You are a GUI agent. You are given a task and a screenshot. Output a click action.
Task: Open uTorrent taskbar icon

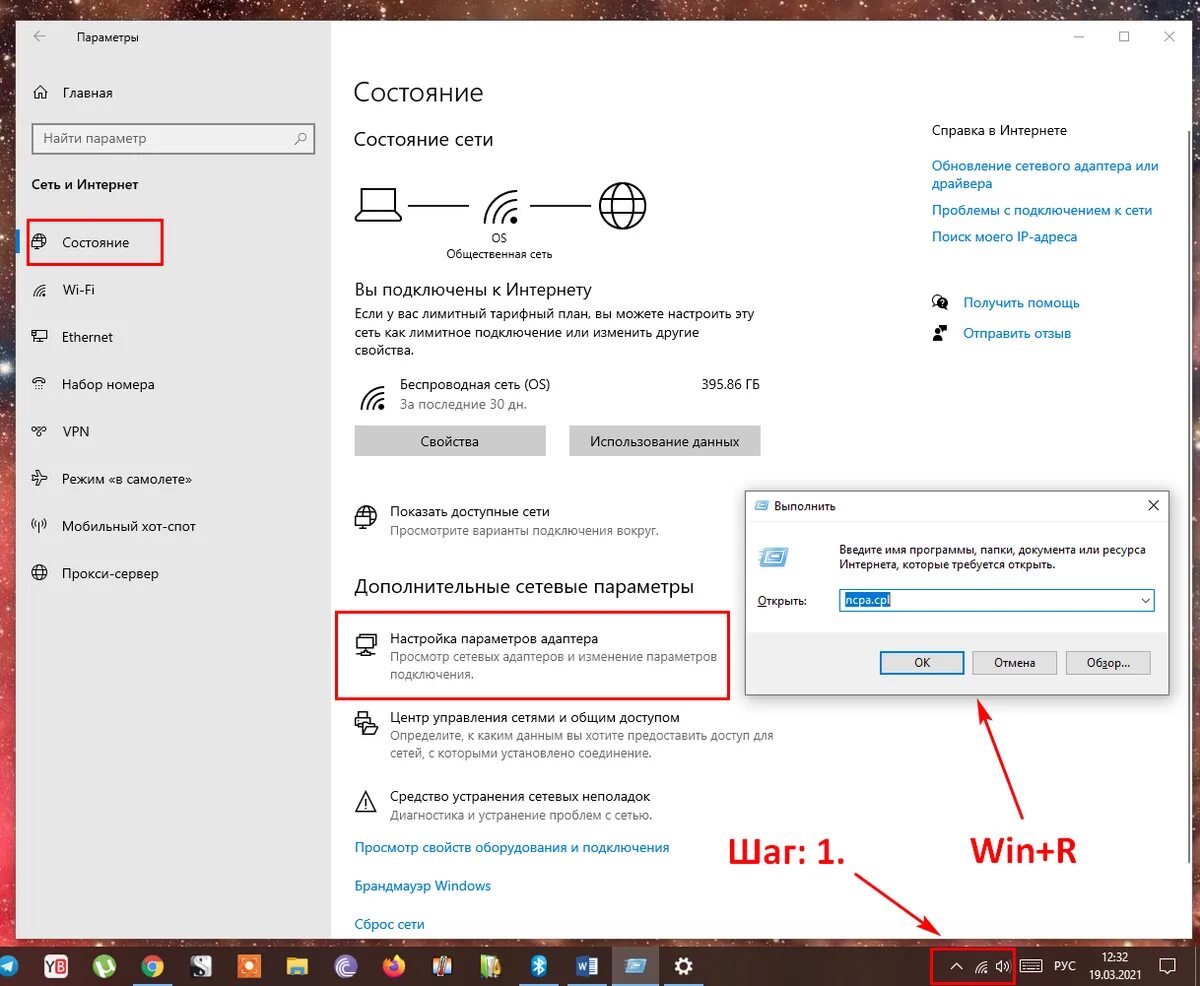[104, 966]
